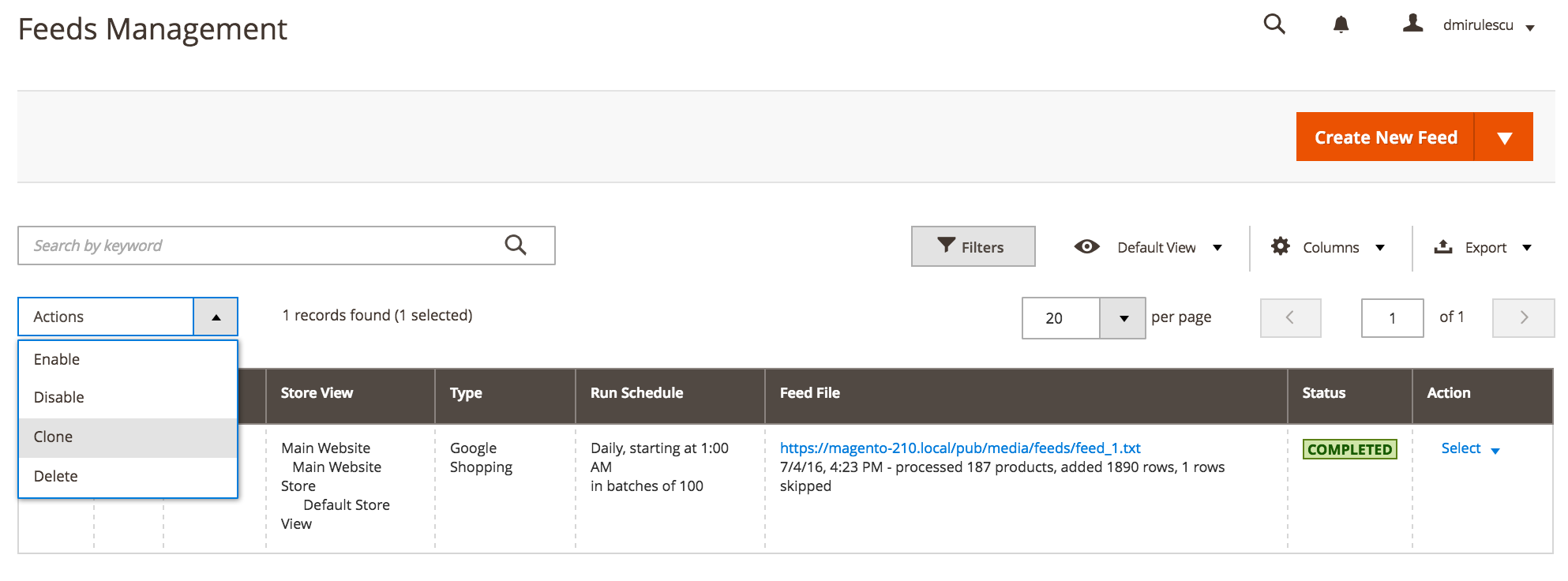Choose Enable from the Actions menu
This screenshot has height=581, width=1568.
(128, 359)
